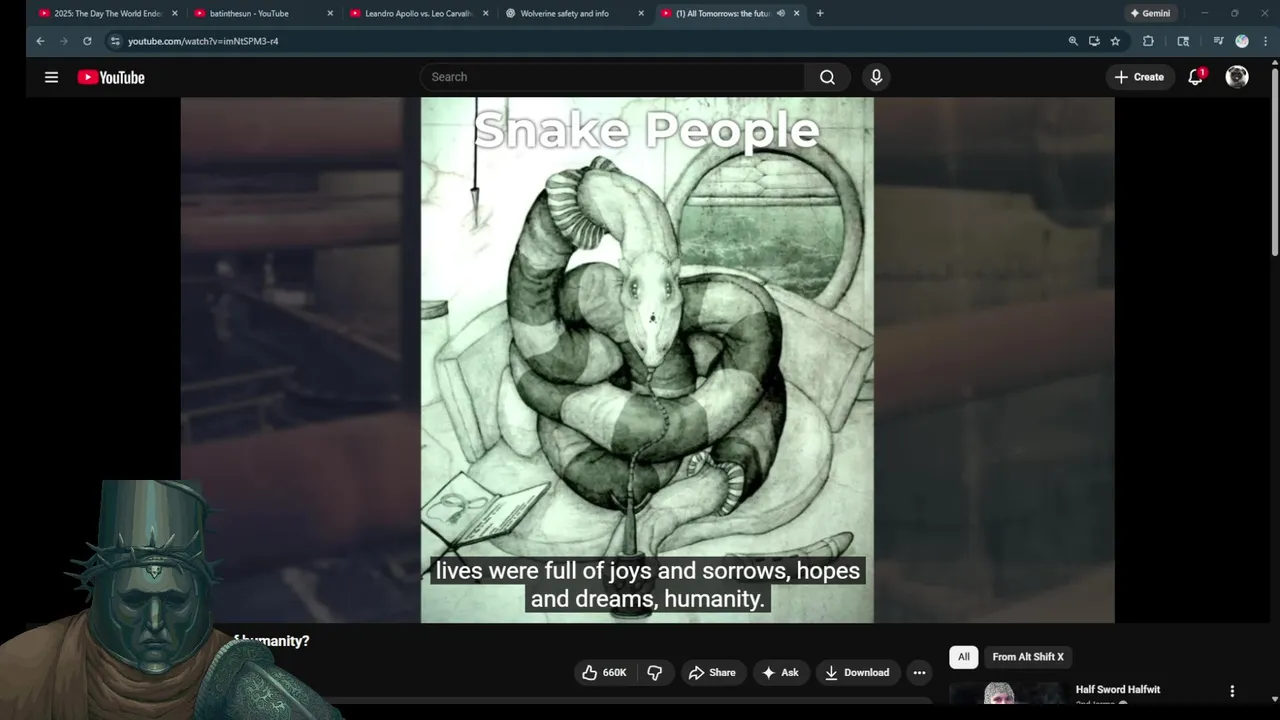Open more actions three-dot menu by Download
This screenshot has width=1280, height=720.
(x=919, y=673)
